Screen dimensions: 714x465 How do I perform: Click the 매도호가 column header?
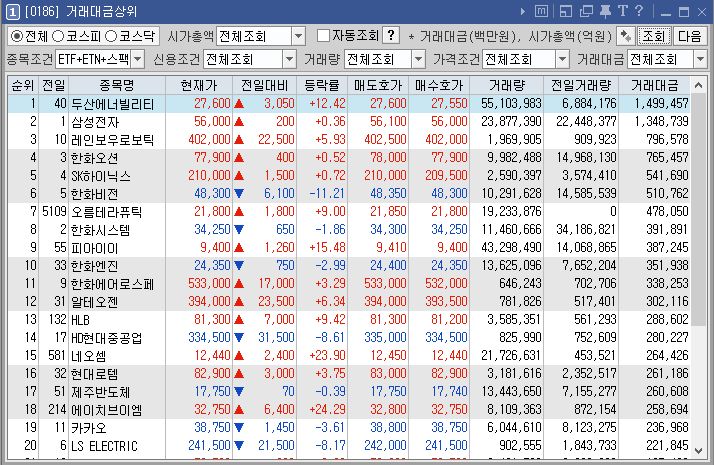pos(378,85)
